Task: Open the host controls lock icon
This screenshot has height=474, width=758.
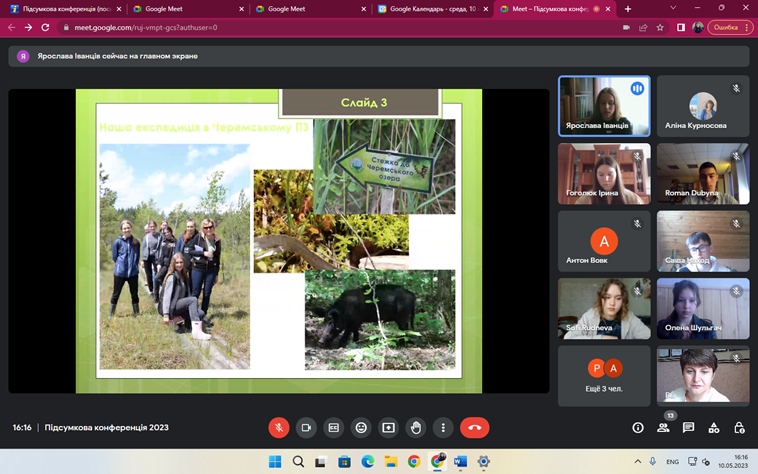Action: coord(739,428)
